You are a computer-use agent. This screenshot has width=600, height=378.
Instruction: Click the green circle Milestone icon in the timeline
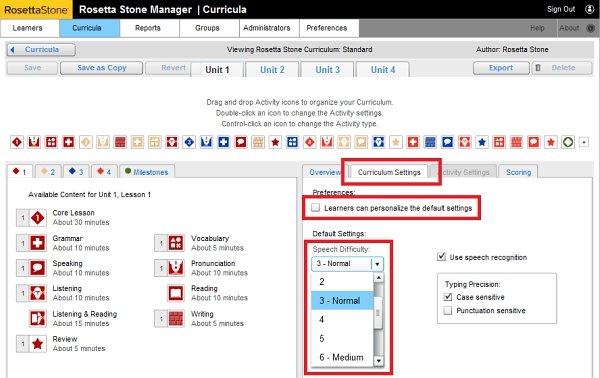(x=568, y=142)
